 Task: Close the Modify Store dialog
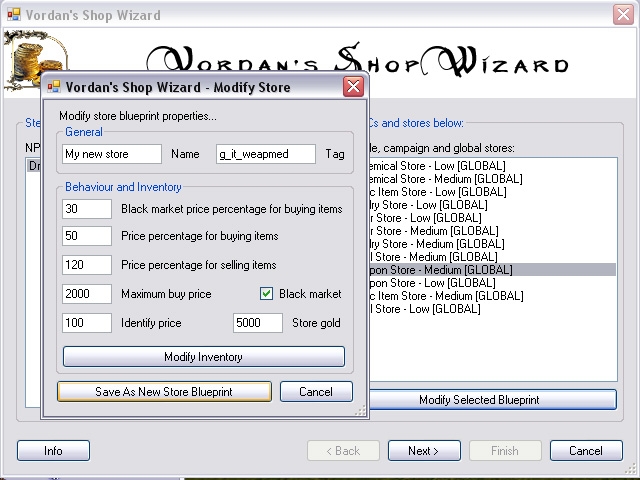click(353, 87)
